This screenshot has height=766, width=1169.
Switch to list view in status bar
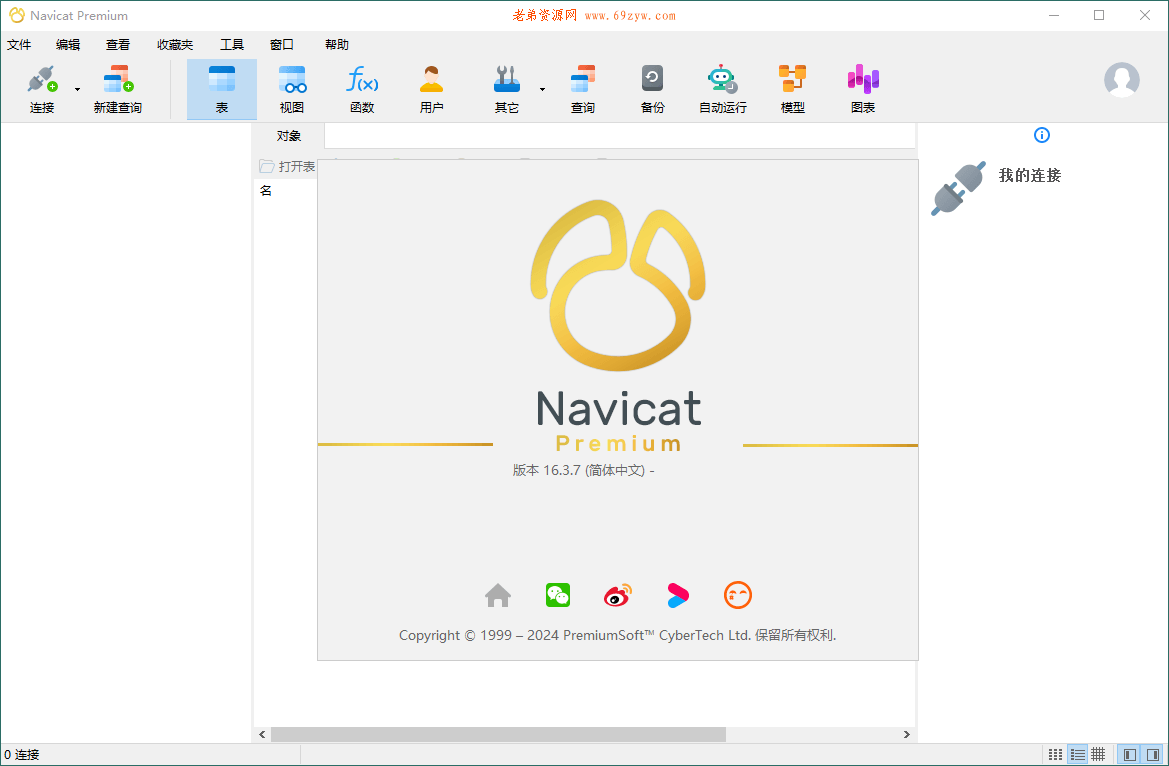1077,755
